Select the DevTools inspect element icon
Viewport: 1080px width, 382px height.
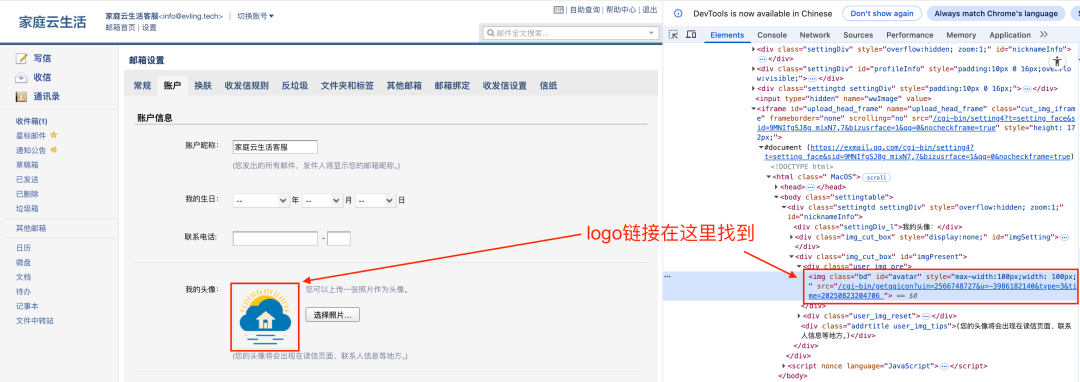click(674, 35)
